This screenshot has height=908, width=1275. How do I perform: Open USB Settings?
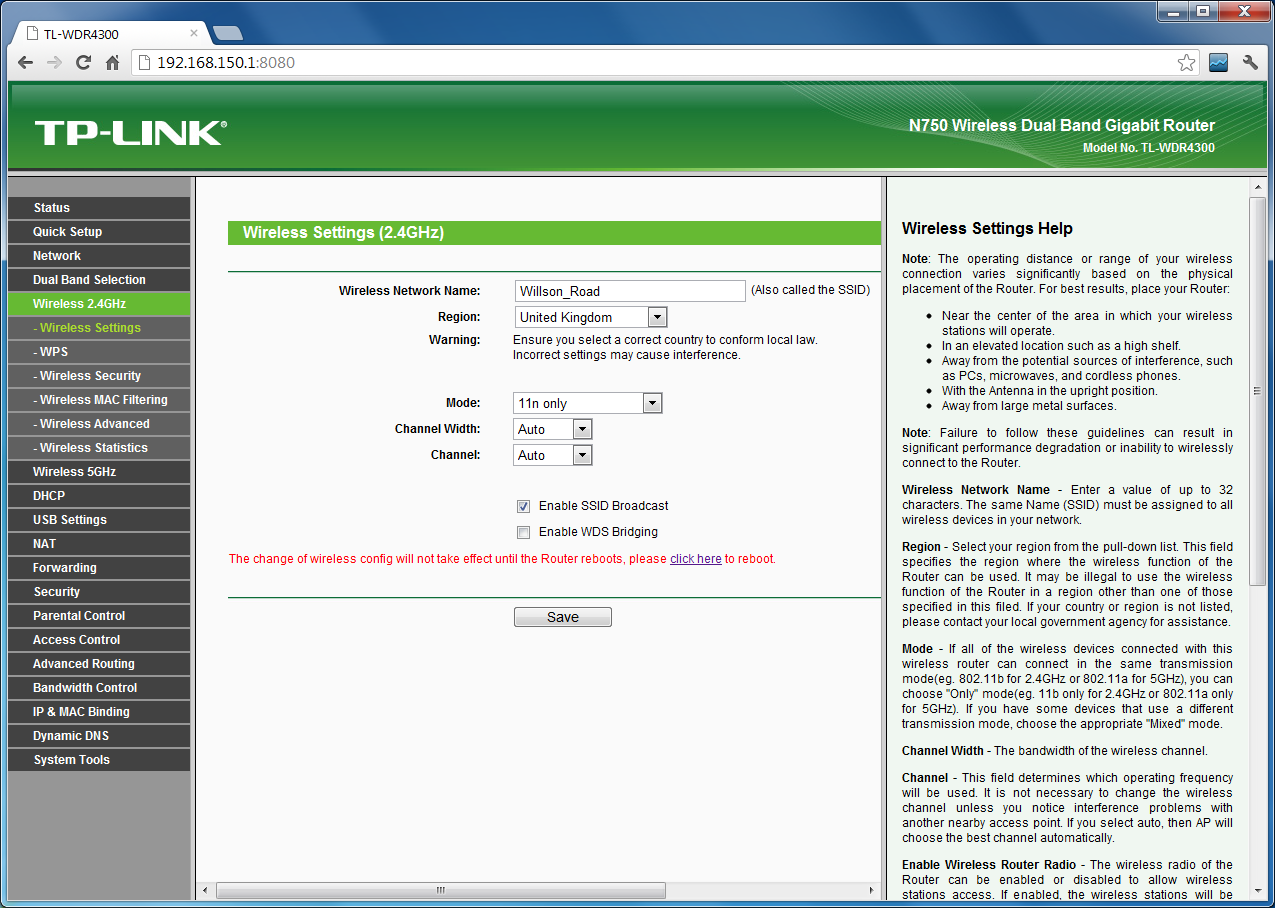(x=98, y=520)
